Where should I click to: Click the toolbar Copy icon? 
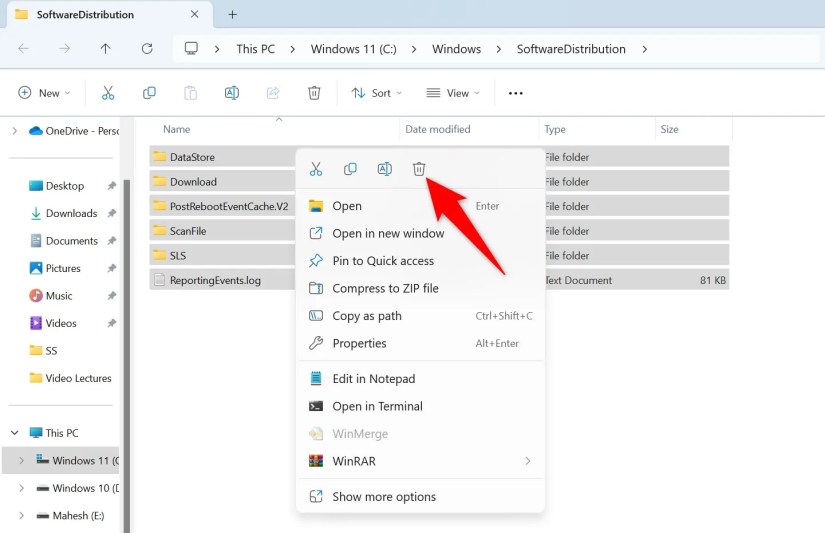coord(149,93)
